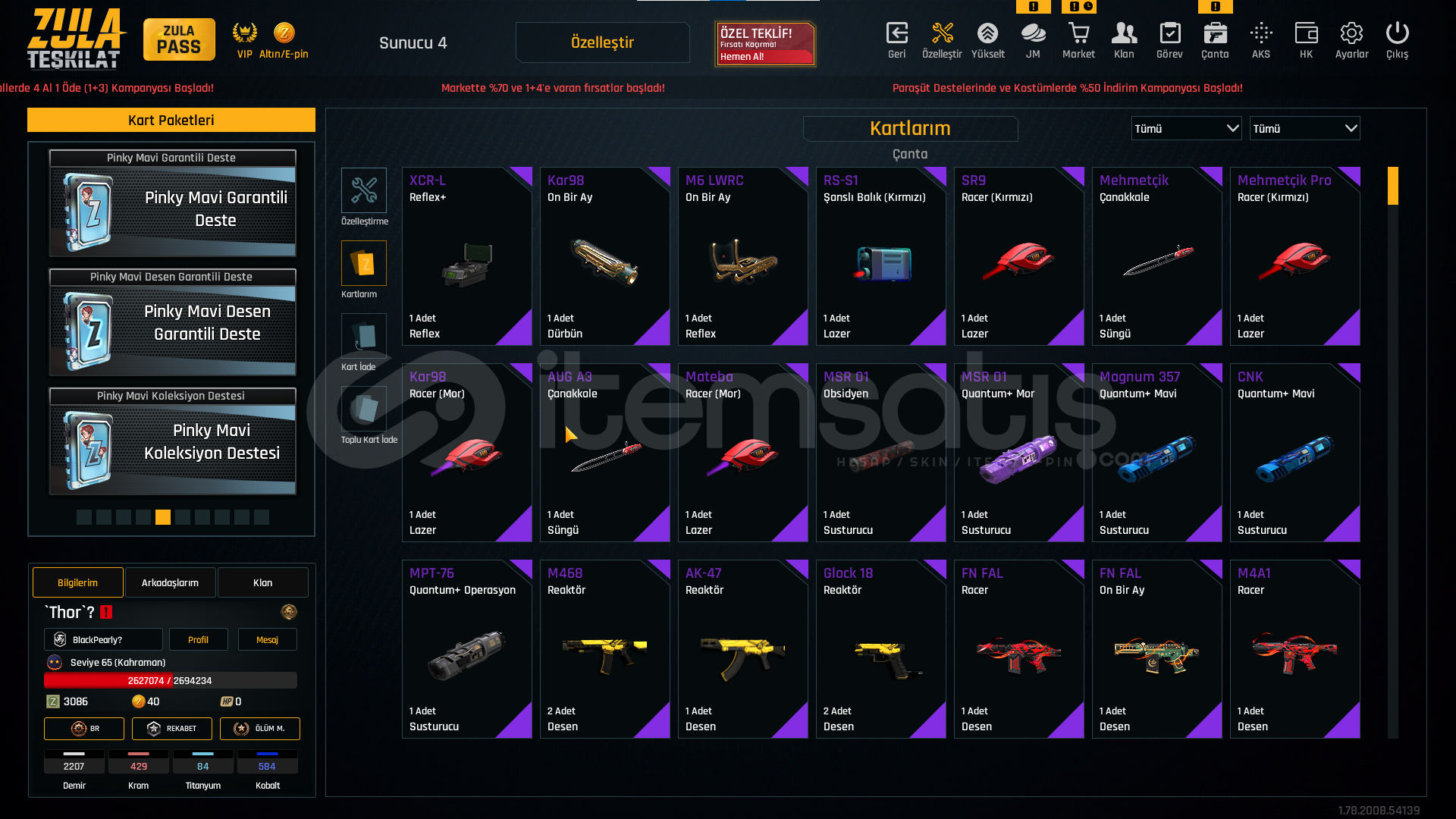Open the Market cart icon
This screenshot has width=1456, height=819.
pyautogui.click(x=1078, y=40)
